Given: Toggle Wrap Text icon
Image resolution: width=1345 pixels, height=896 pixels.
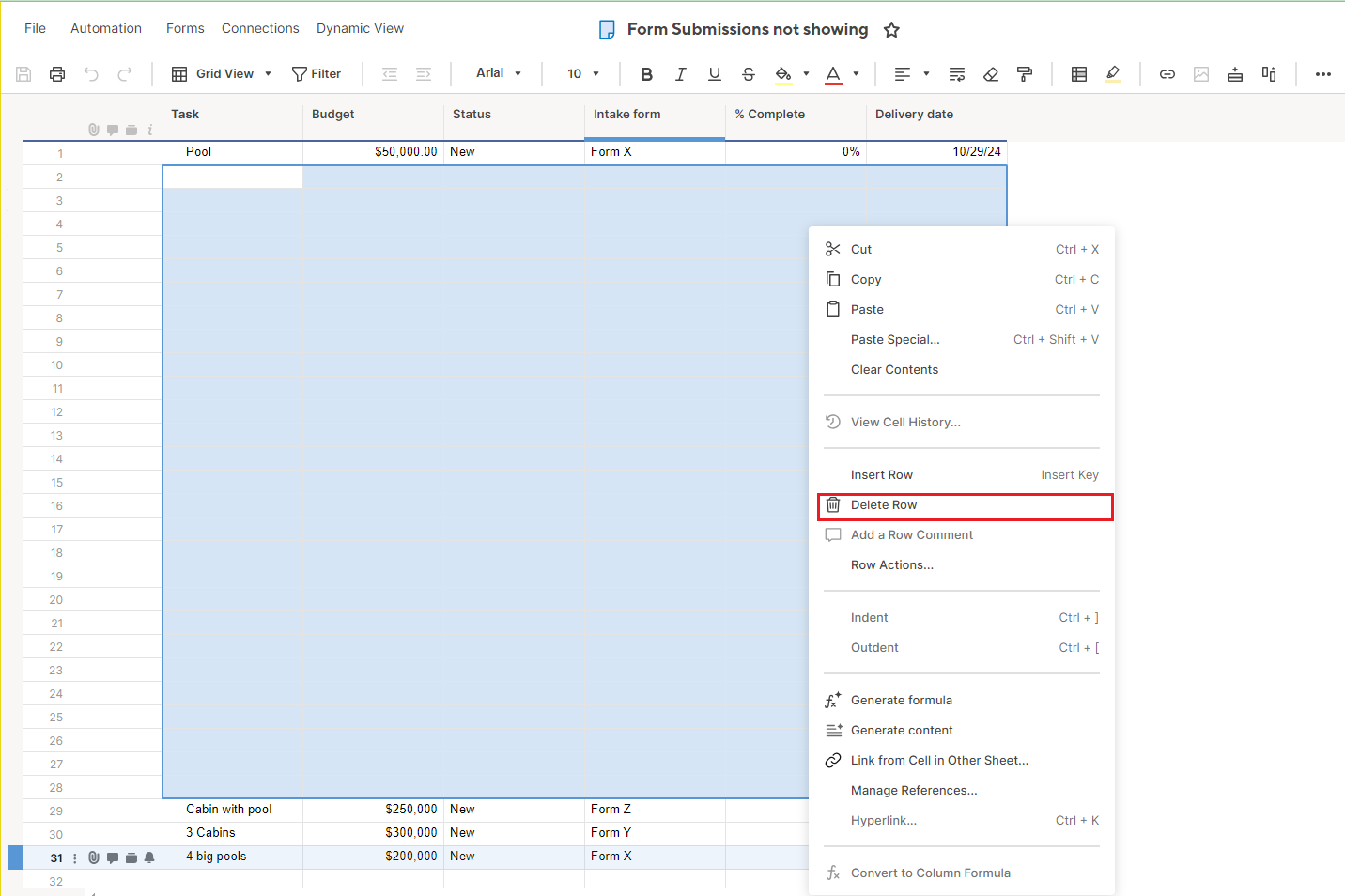Looking at the screenshot, I should [957, 74].
